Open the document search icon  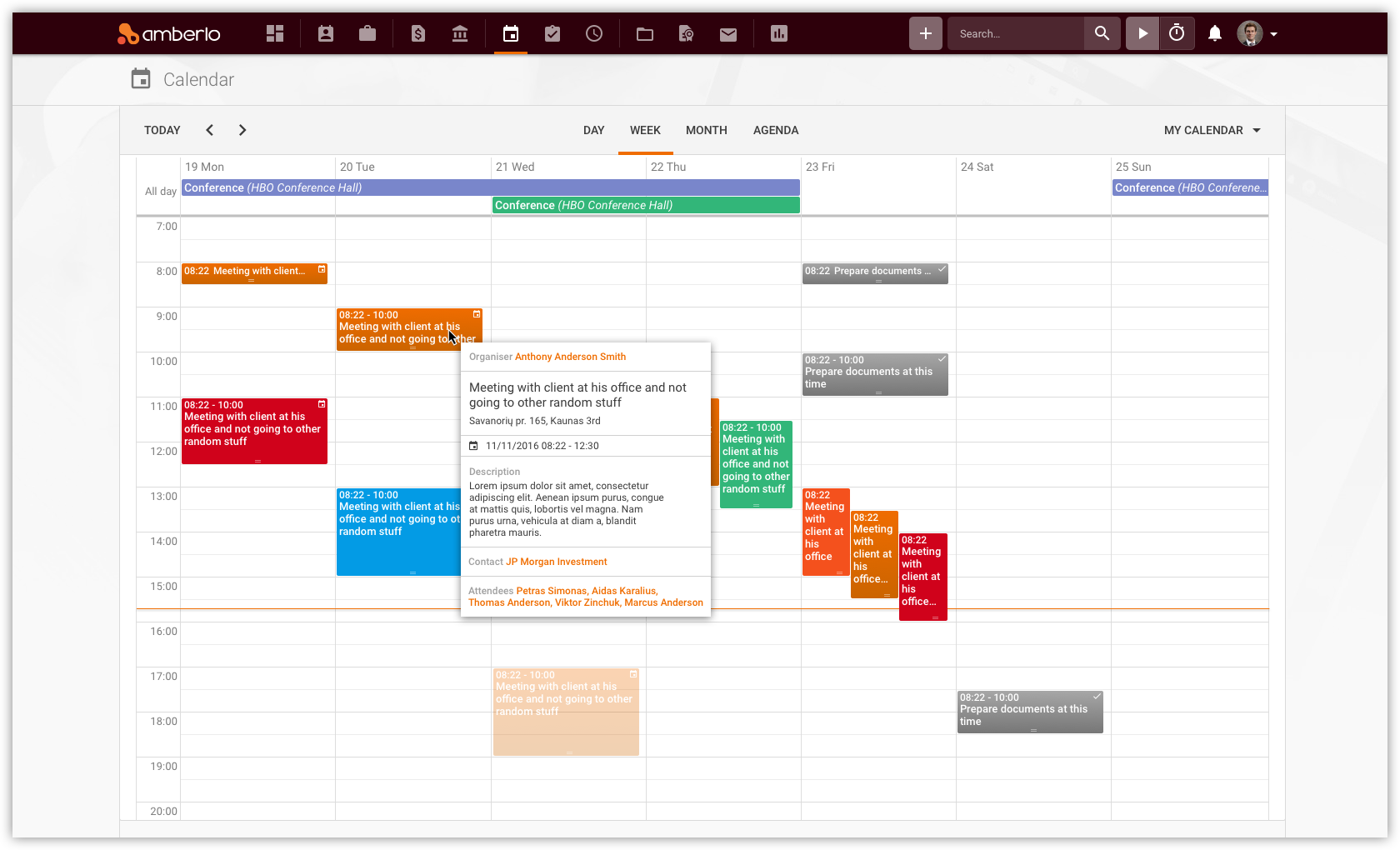point(687,33)
